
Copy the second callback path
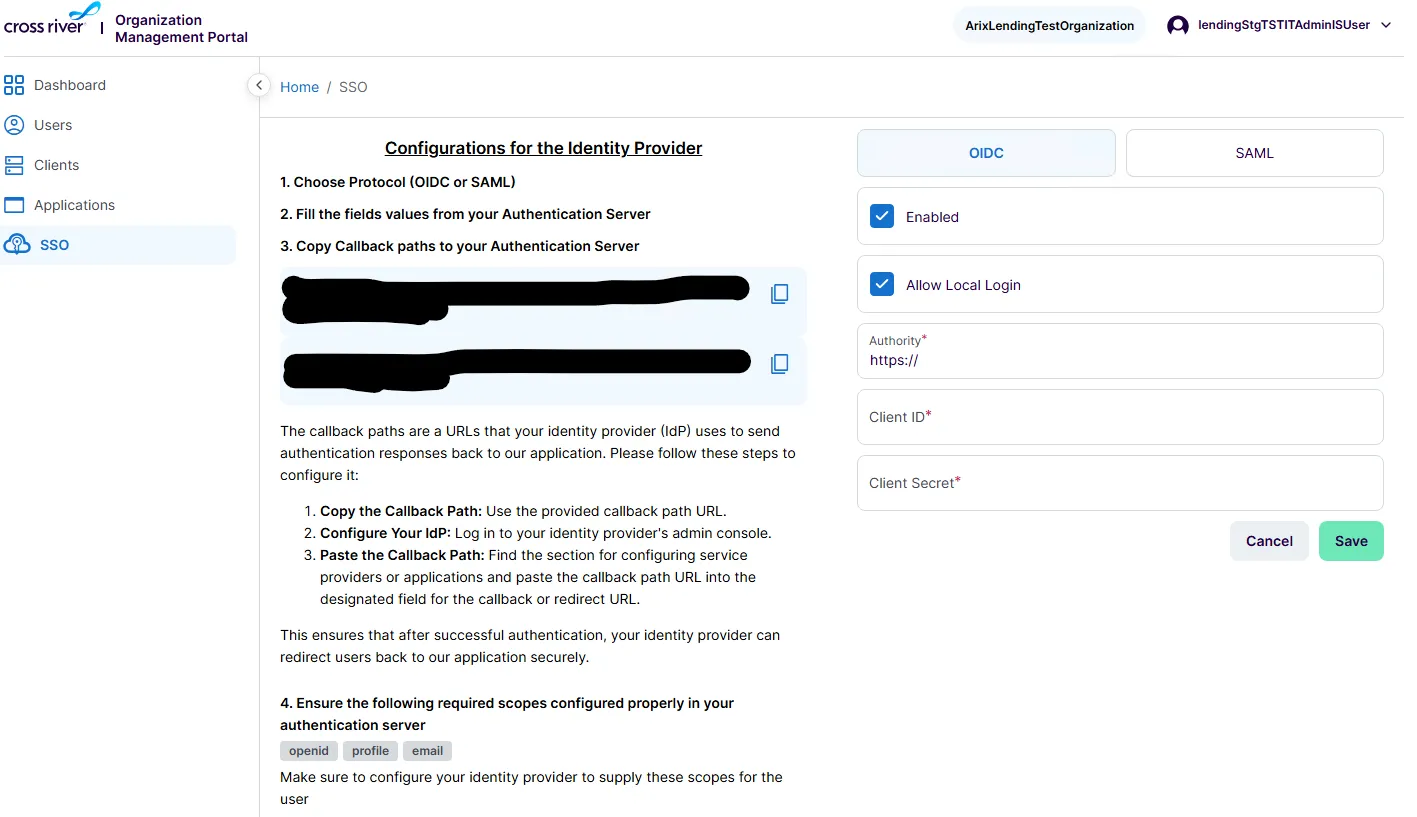coord(780,364)
